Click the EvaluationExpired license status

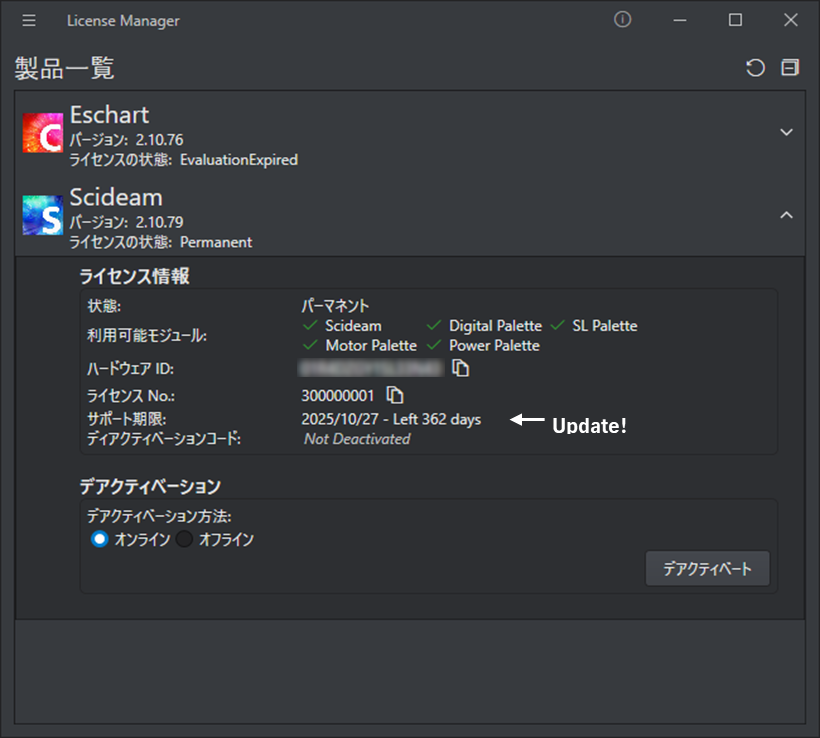(x=239, y=160)
